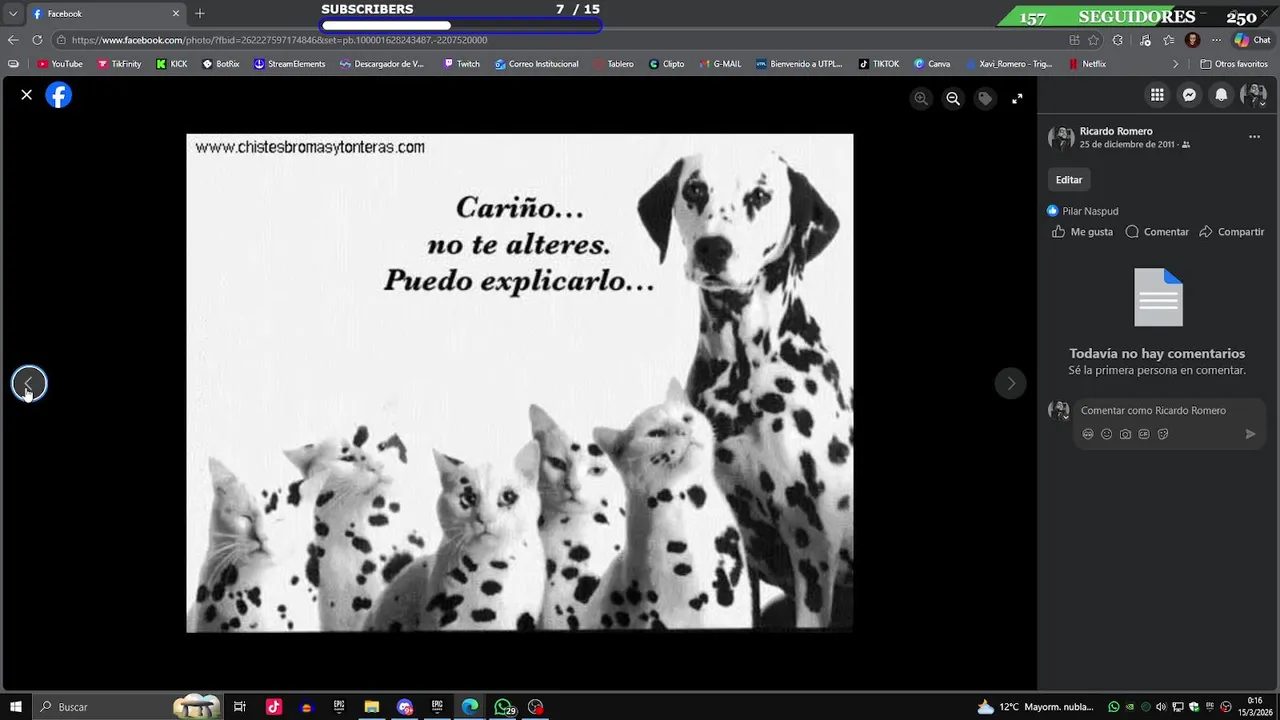Viewport: 1280px width, 720px height.
Task: Open browser profile avatar
Action: coord(1192,40)
